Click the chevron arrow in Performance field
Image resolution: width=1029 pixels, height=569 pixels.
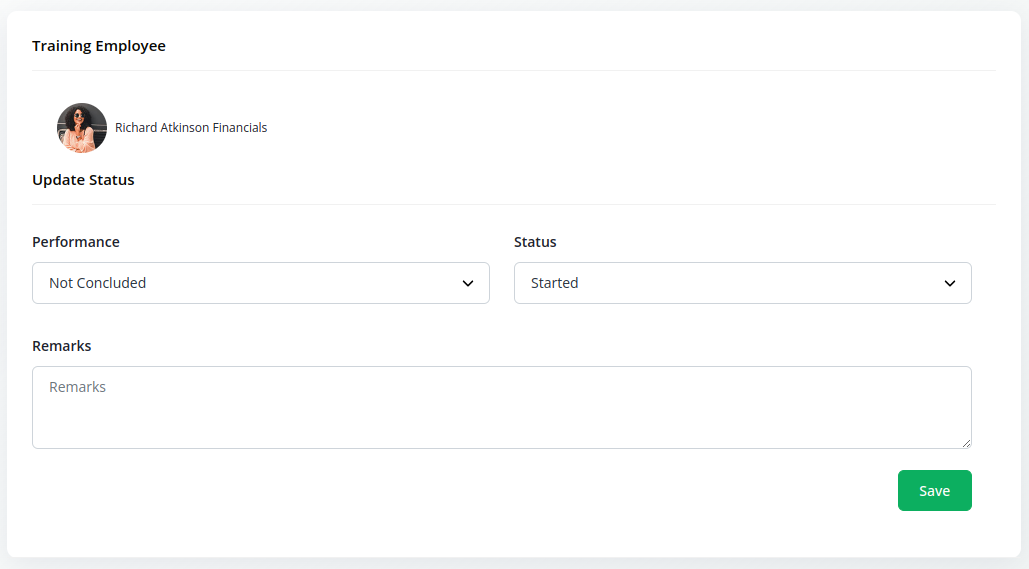[x=468, y=284]
